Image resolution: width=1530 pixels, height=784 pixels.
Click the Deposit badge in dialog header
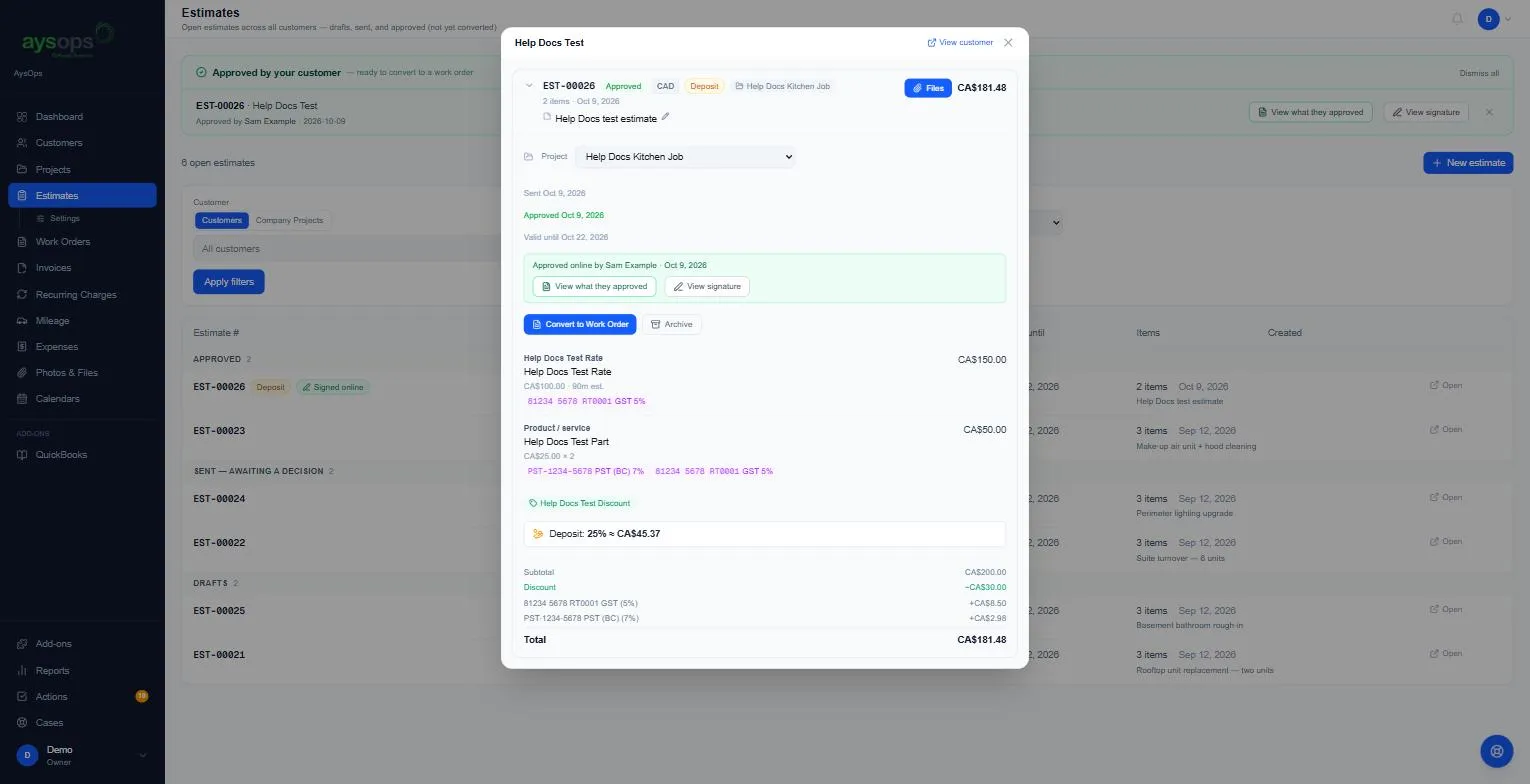pyautogui.click(x=704, y=86)
